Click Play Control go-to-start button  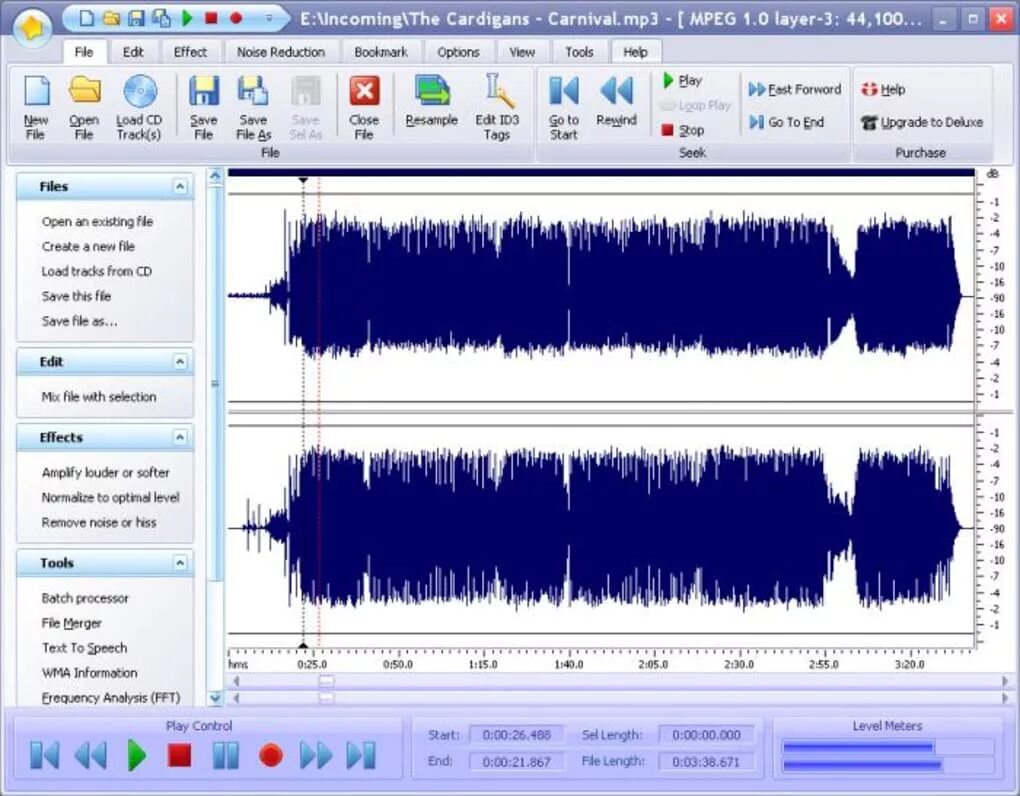point(44,756)
